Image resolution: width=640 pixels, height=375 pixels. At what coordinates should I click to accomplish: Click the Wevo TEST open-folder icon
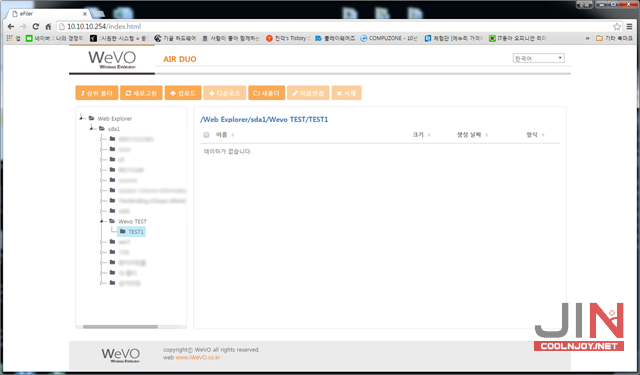point(112,221)
